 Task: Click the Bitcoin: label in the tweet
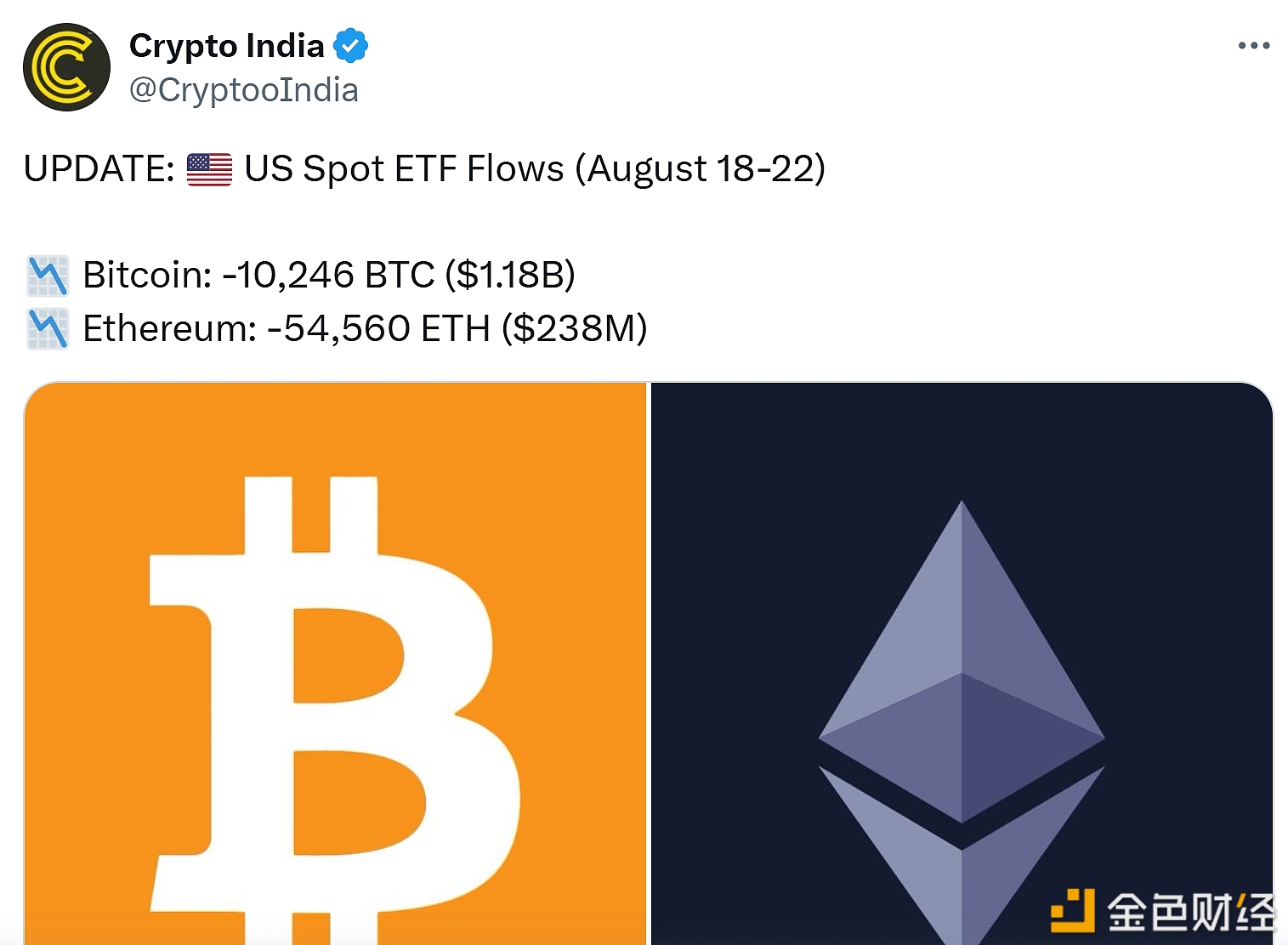147,276
